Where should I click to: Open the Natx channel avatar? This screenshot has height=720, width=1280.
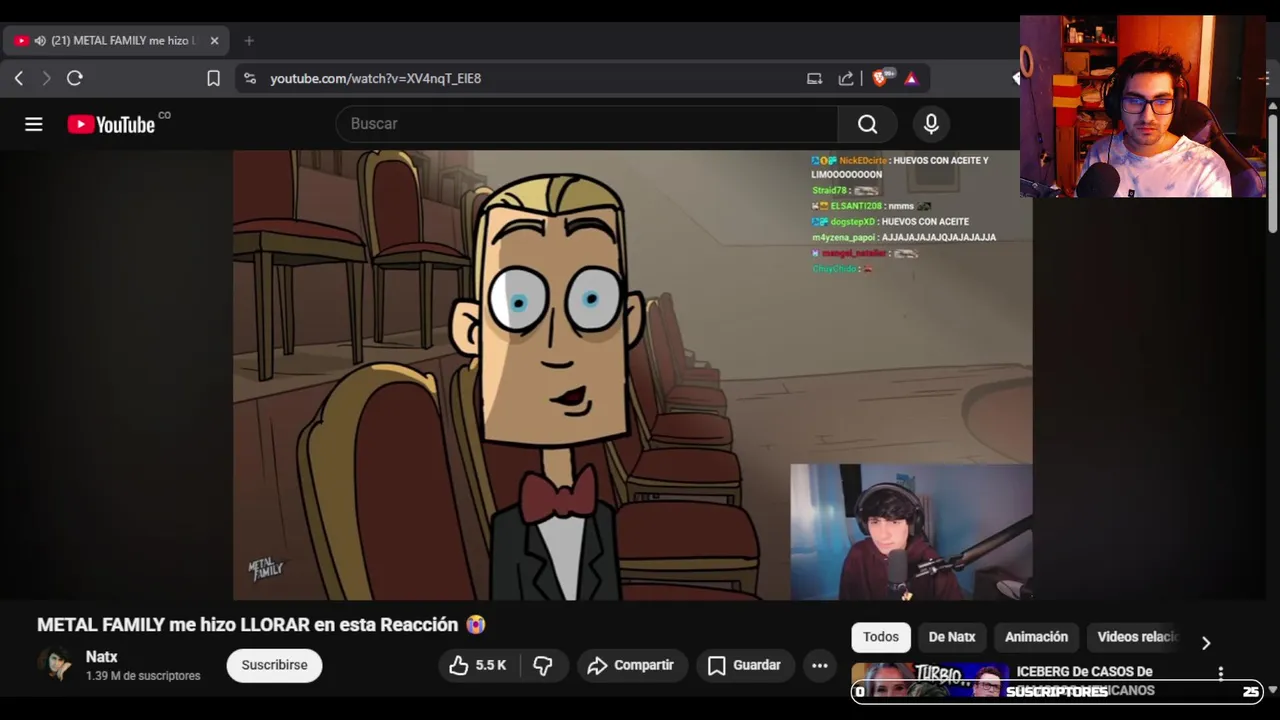[x=56, y=665]
